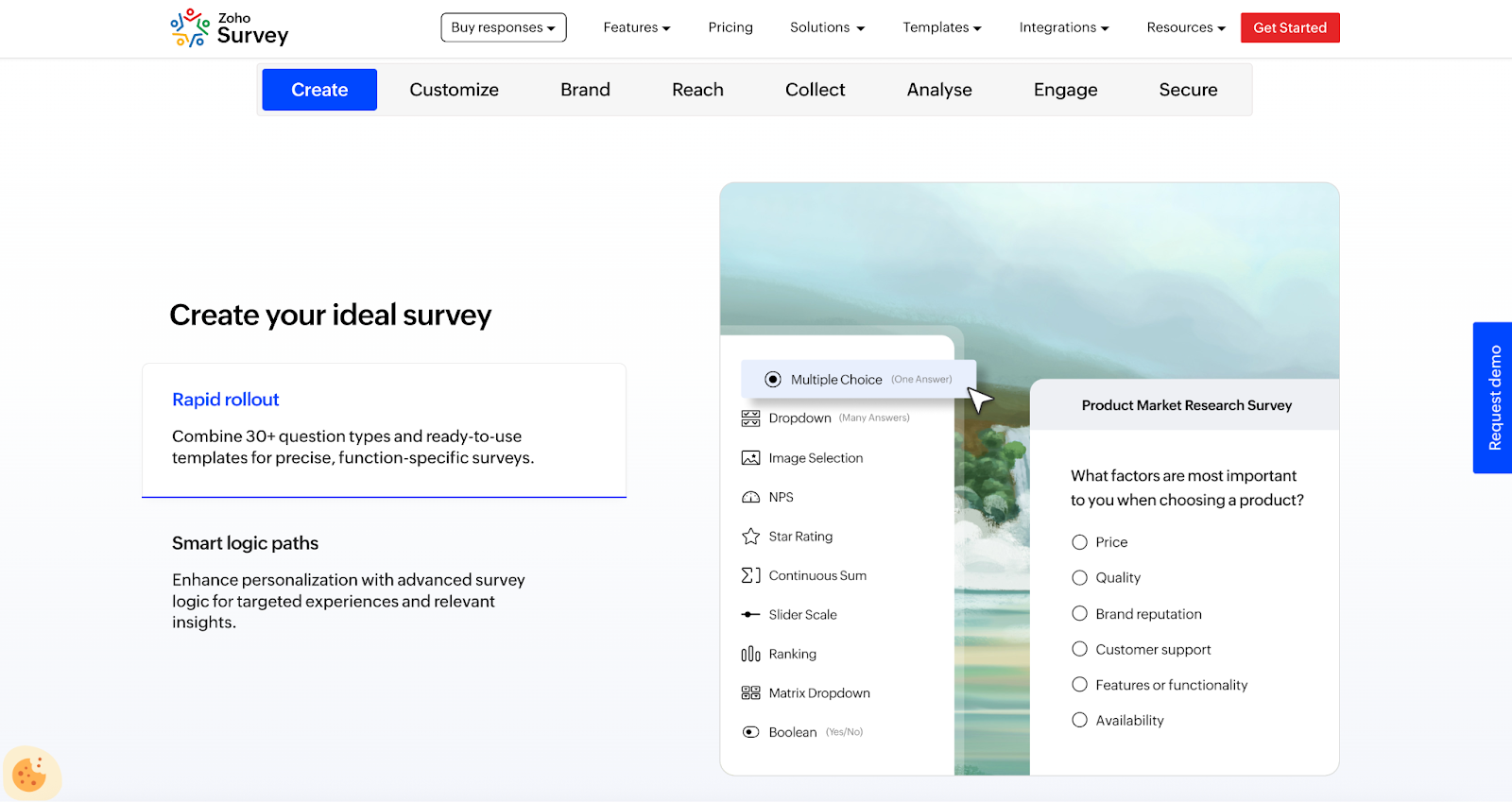Click the Slider Scale label

click(803, 615)
